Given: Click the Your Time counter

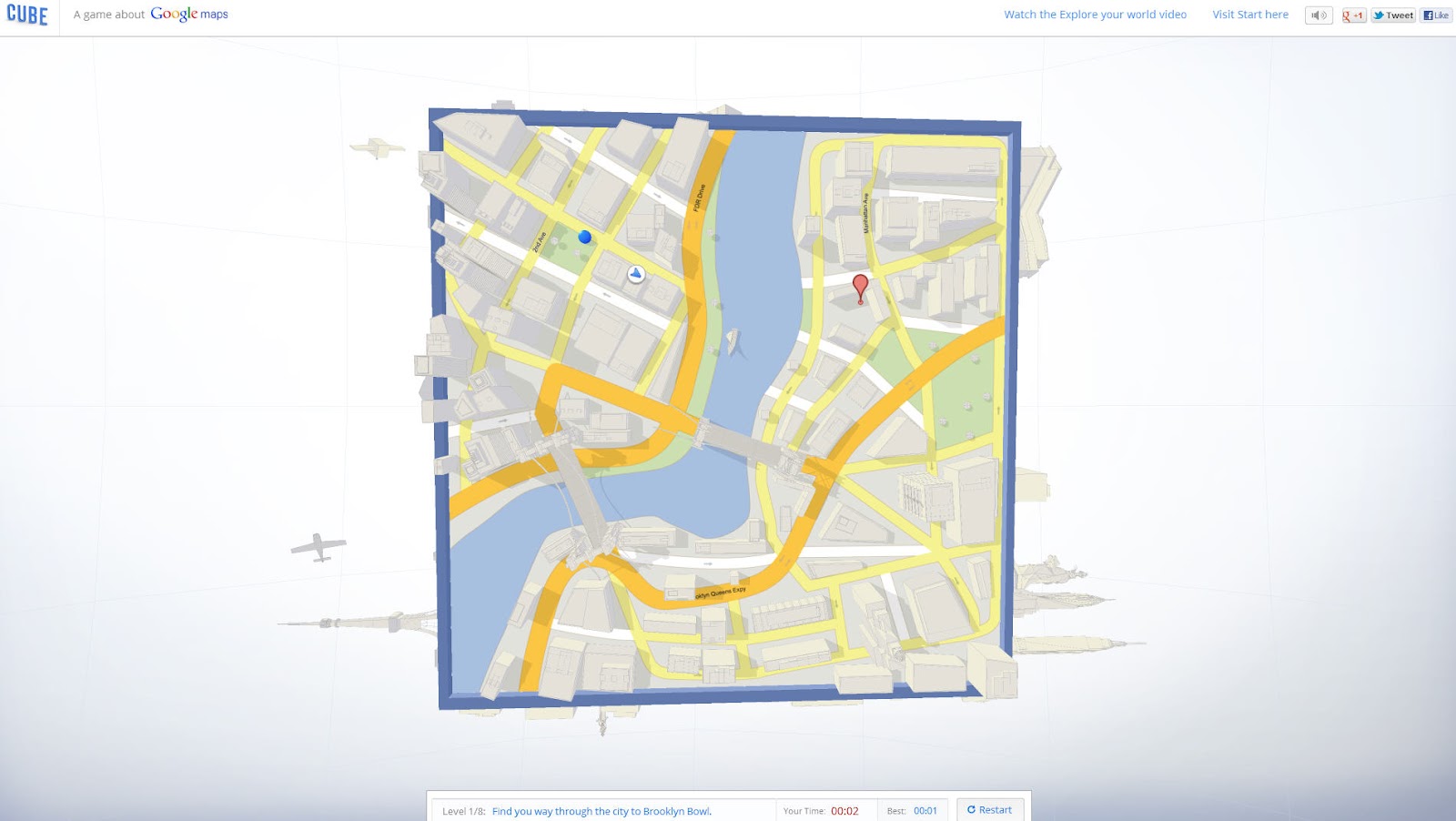Looking at the screenshot, I should 845,810.
